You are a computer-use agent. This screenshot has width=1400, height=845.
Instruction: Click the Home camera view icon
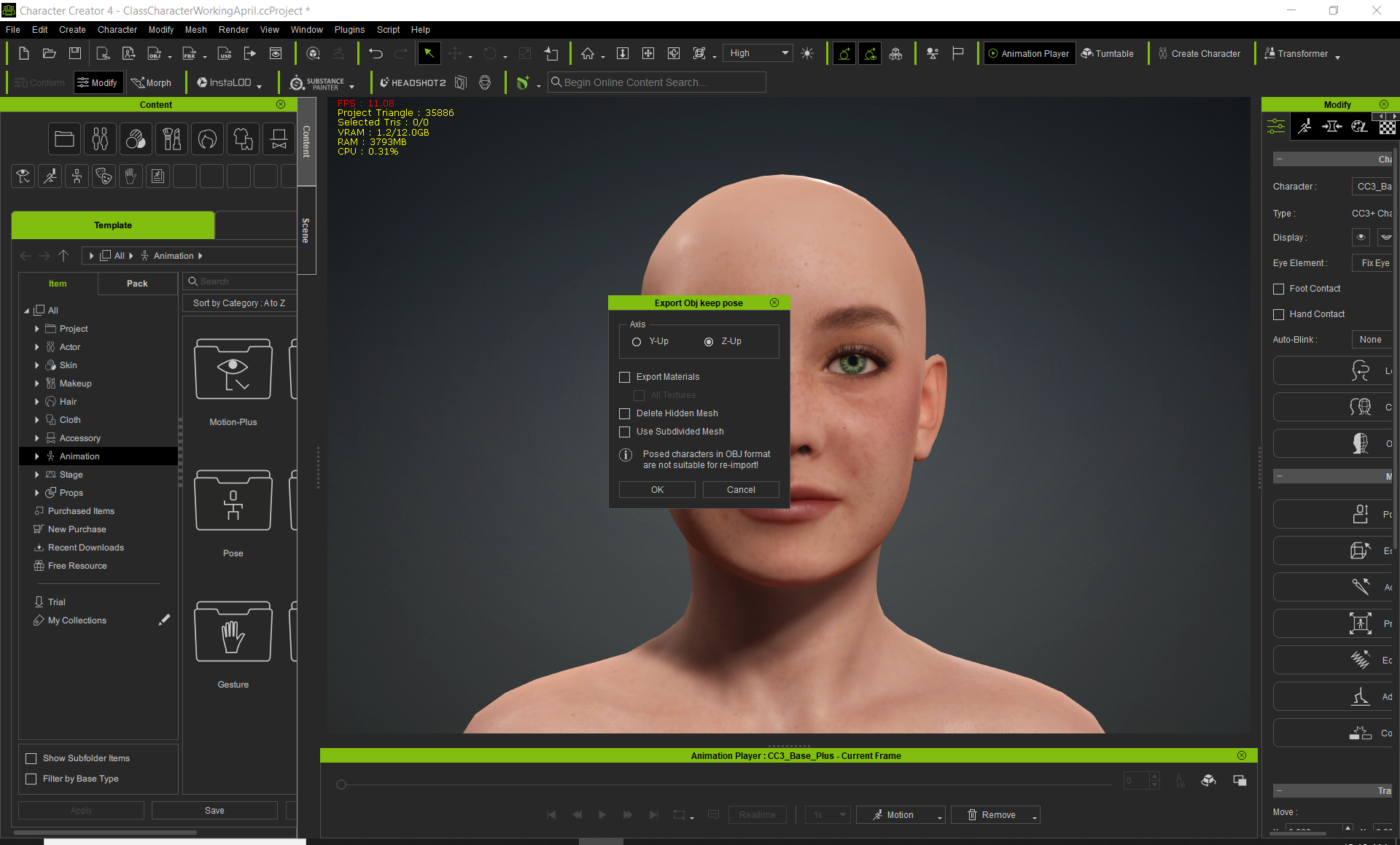588,53
